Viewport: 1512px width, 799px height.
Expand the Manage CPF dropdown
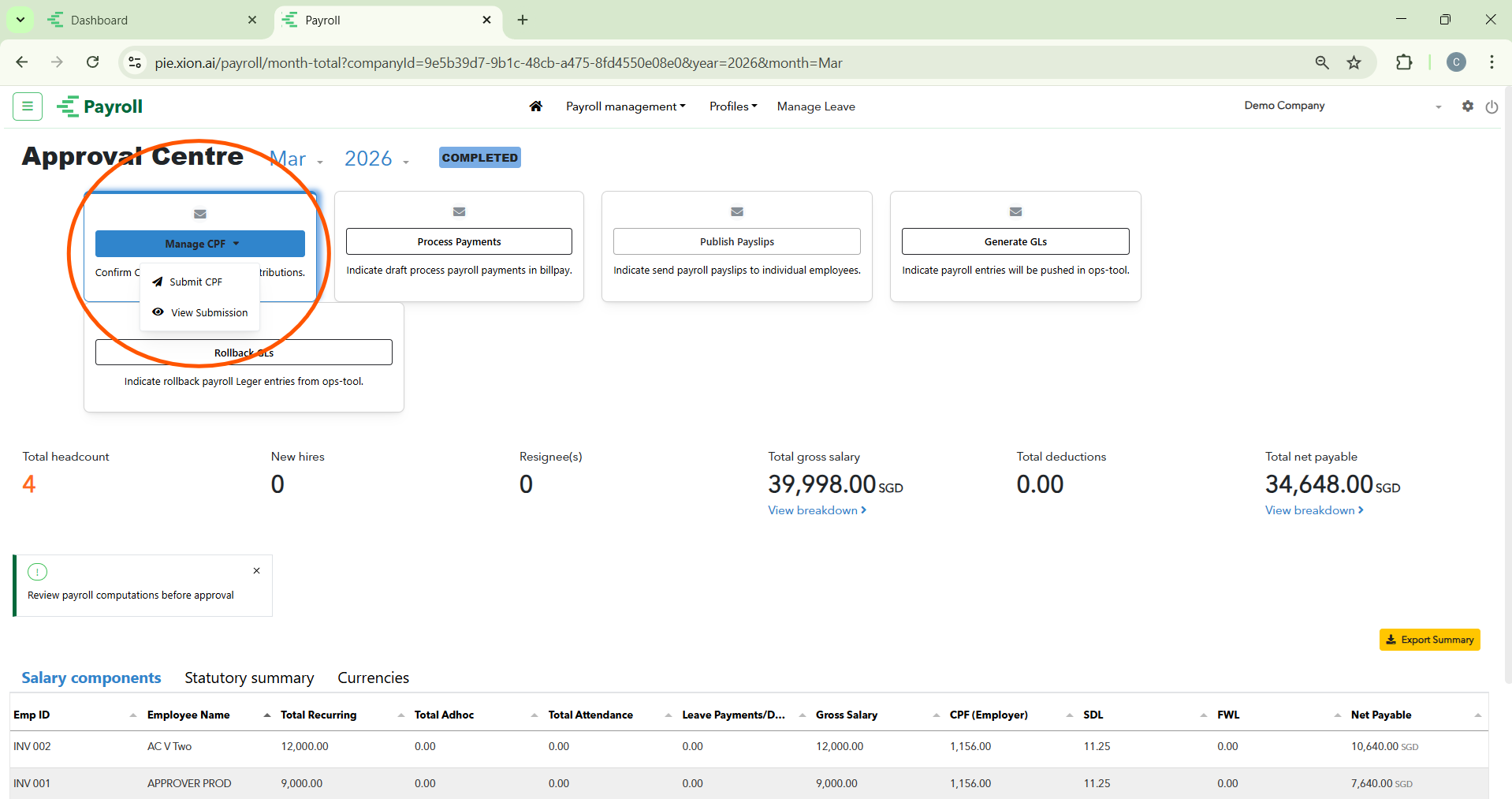(200, 244)
